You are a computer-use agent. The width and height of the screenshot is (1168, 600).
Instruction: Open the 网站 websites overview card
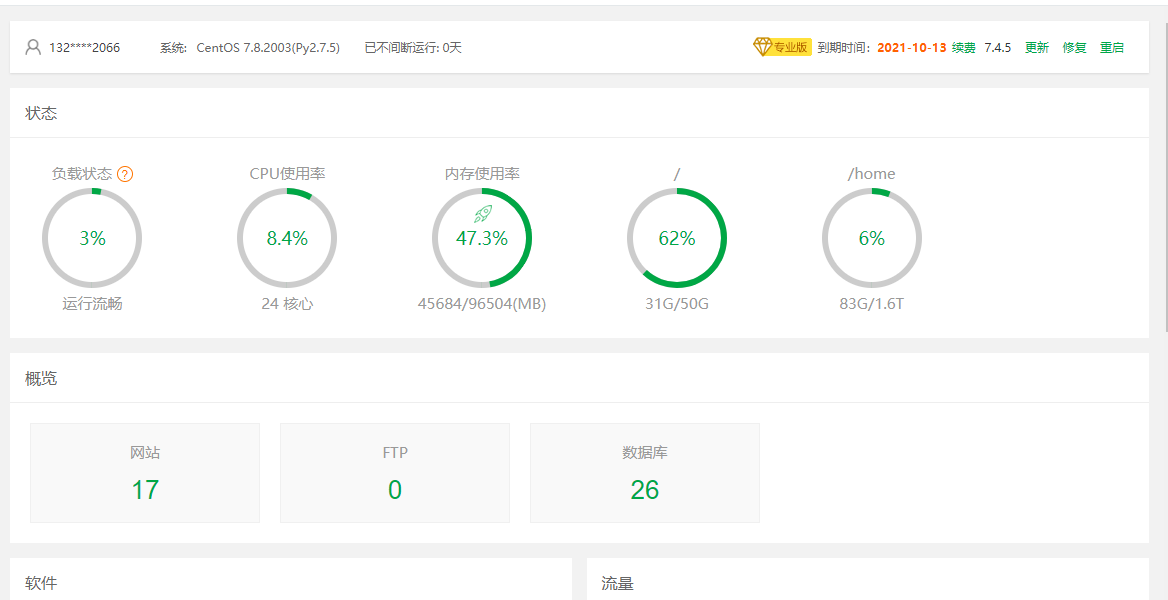pos(145,473)
